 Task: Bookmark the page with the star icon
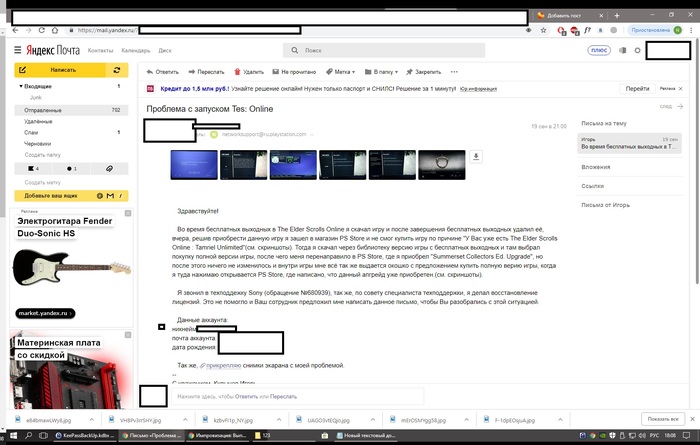click(x=543, y=30)
